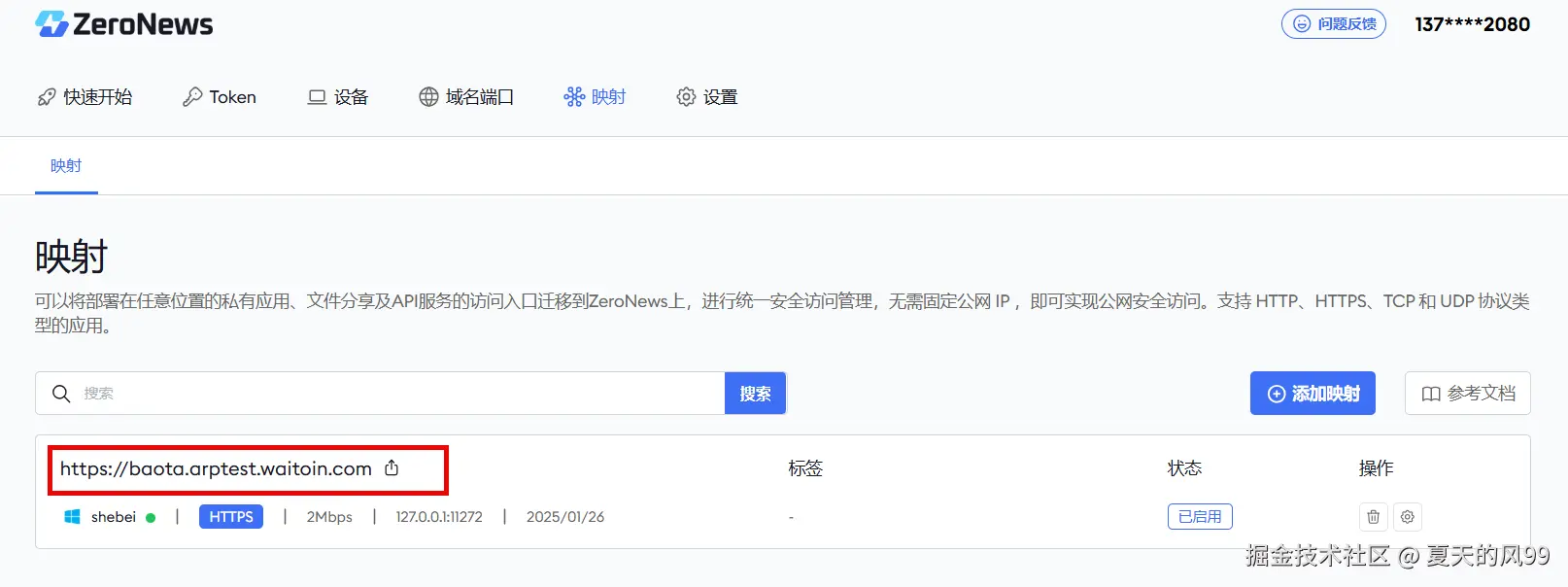Click the 操作 column header
Image resolution: width=1568 pixels, height=587 pixels.
(x=1376, y=468)
